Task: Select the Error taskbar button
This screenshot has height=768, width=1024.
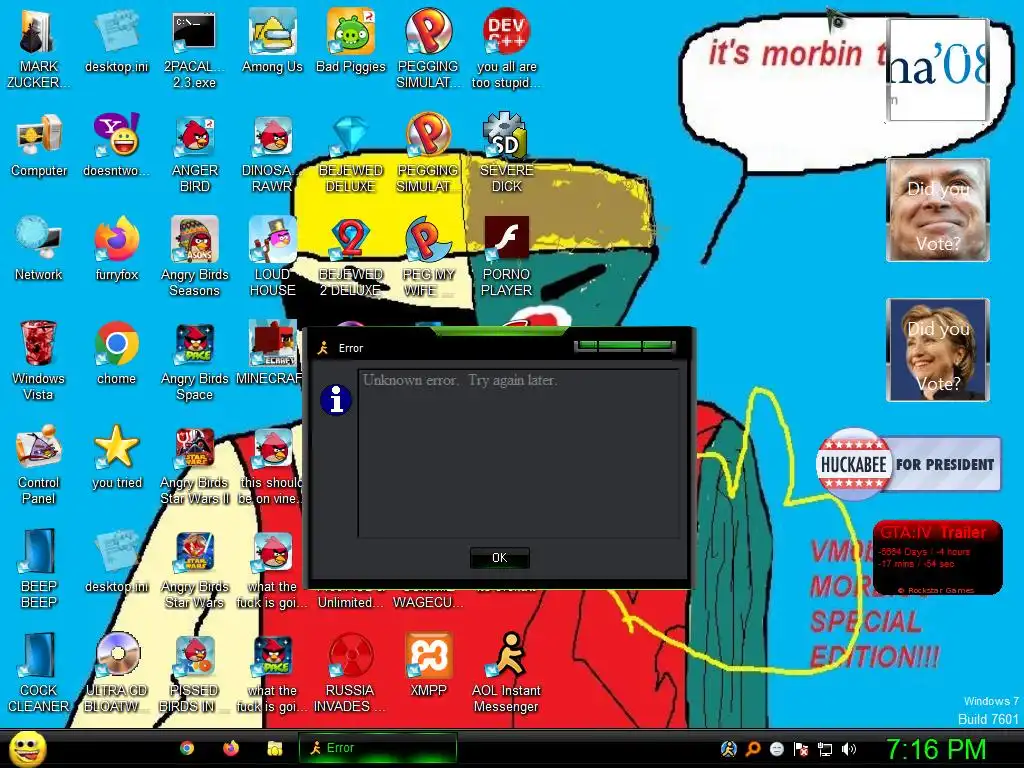Action: (377, 748)
